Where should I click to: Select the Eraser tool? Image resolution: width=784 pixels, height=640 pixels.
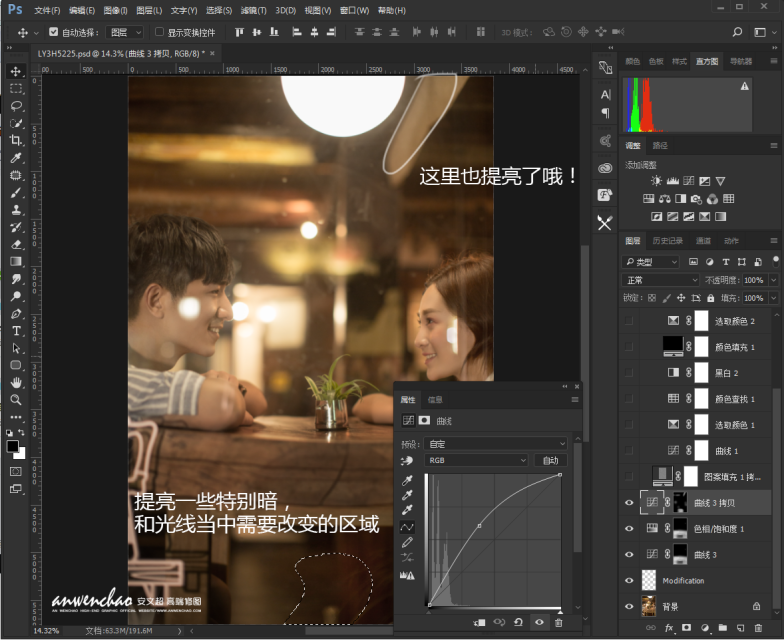coord(16,244)
